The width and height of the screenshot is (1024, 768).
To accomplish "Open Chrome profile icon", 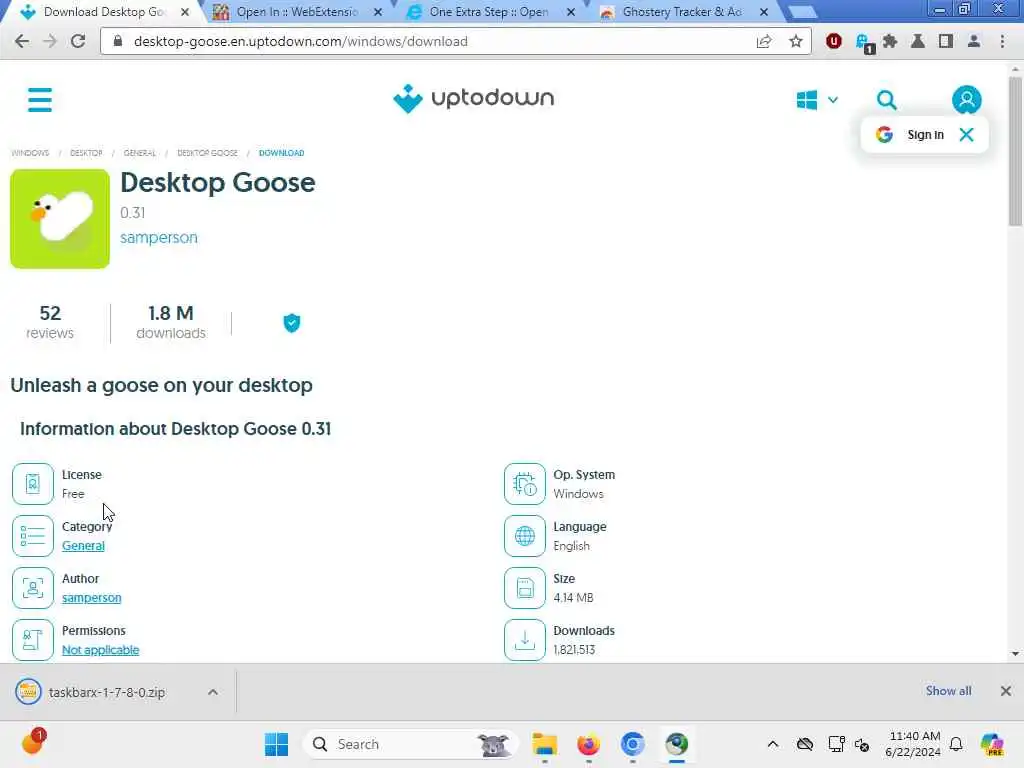I will coord(974,41).
